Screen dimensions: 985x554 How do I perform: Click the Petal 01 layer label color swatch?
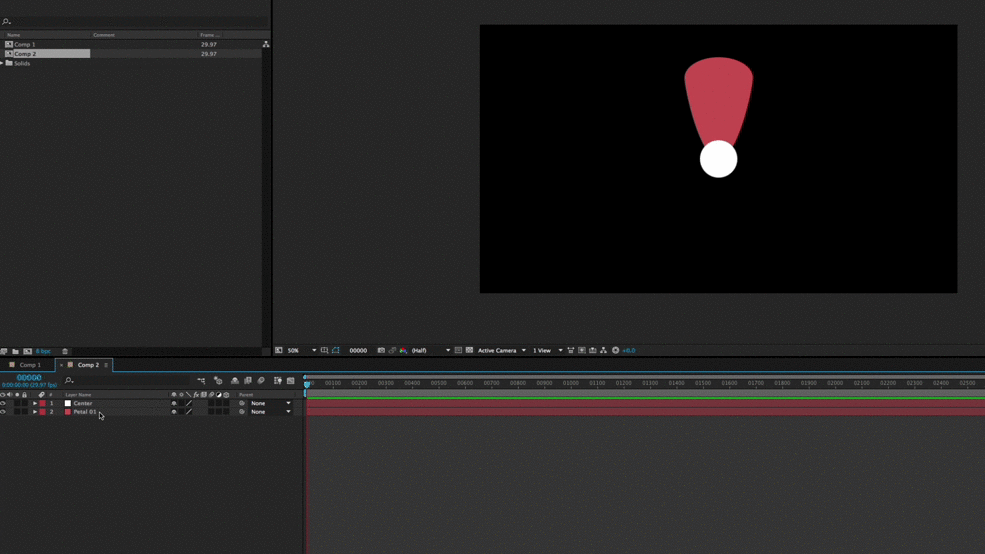coord(43,412)
